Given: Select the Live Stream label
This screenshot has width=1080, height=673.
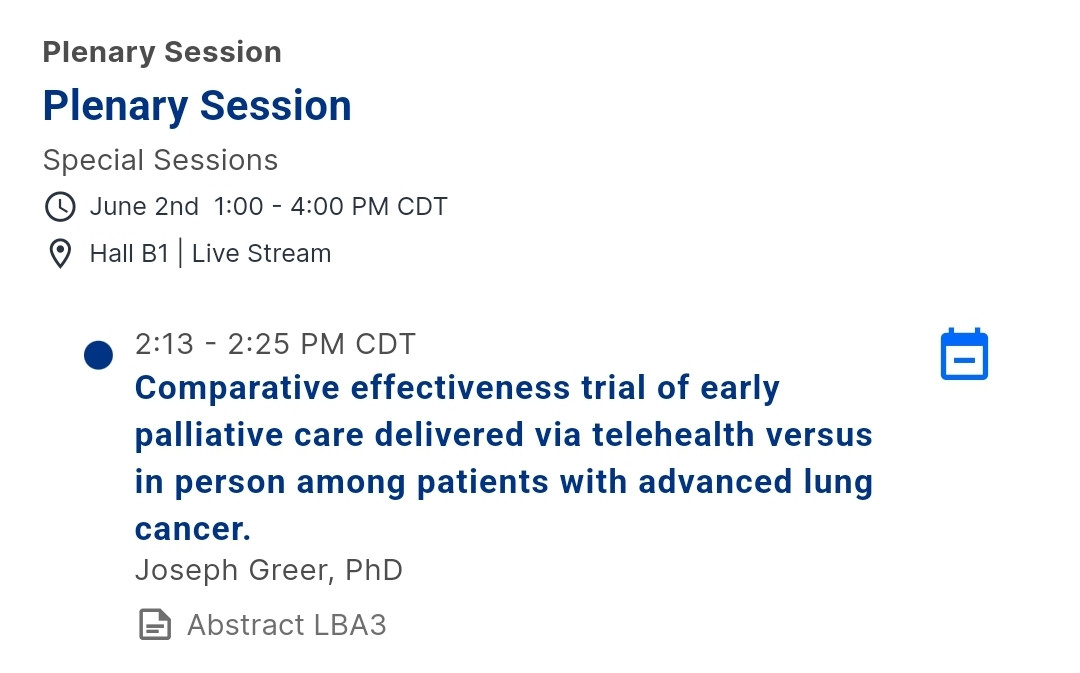Looking at the screenshot, I should coord(261,254).
